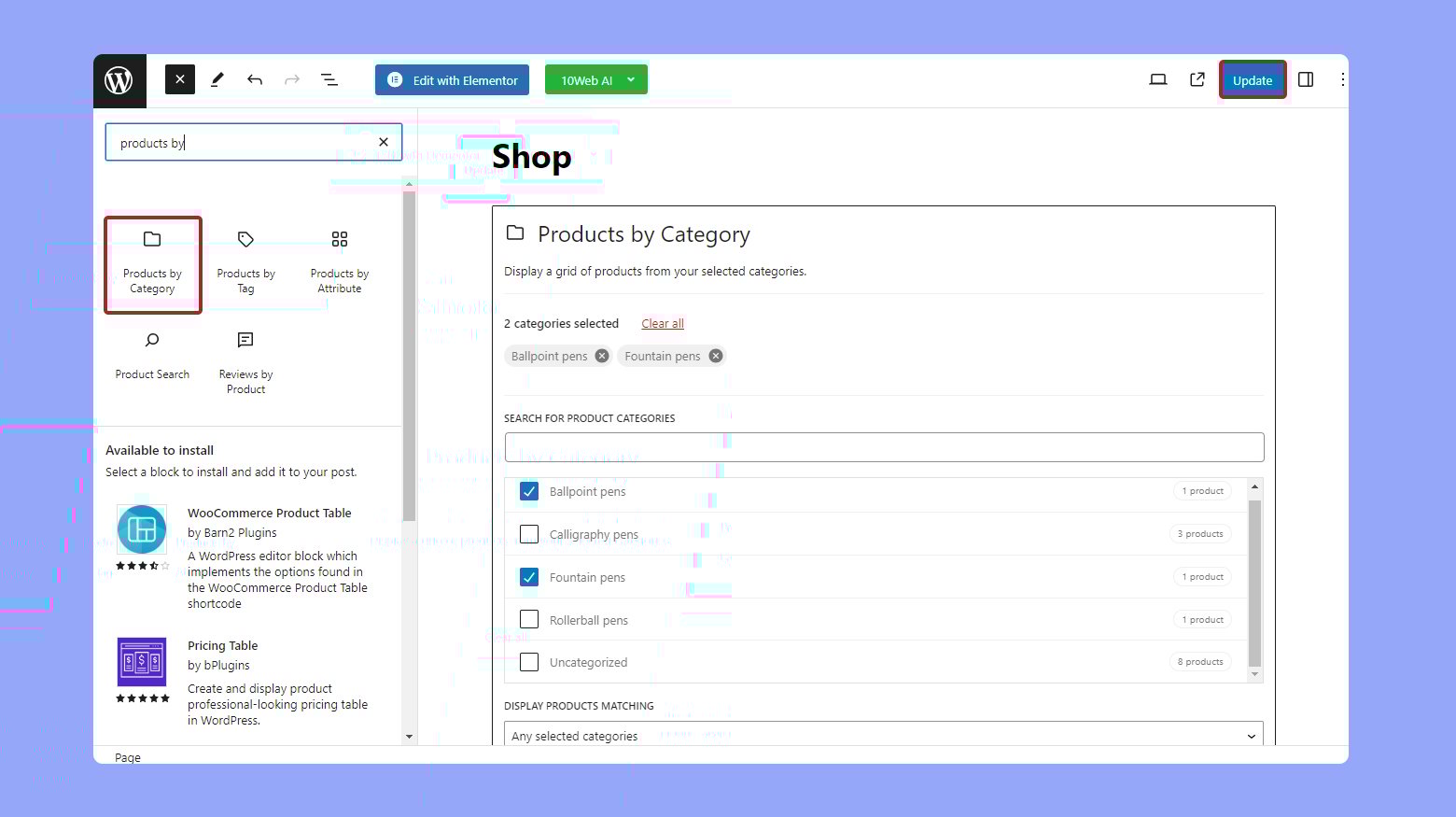Open the three-dot options menu

1342,80
